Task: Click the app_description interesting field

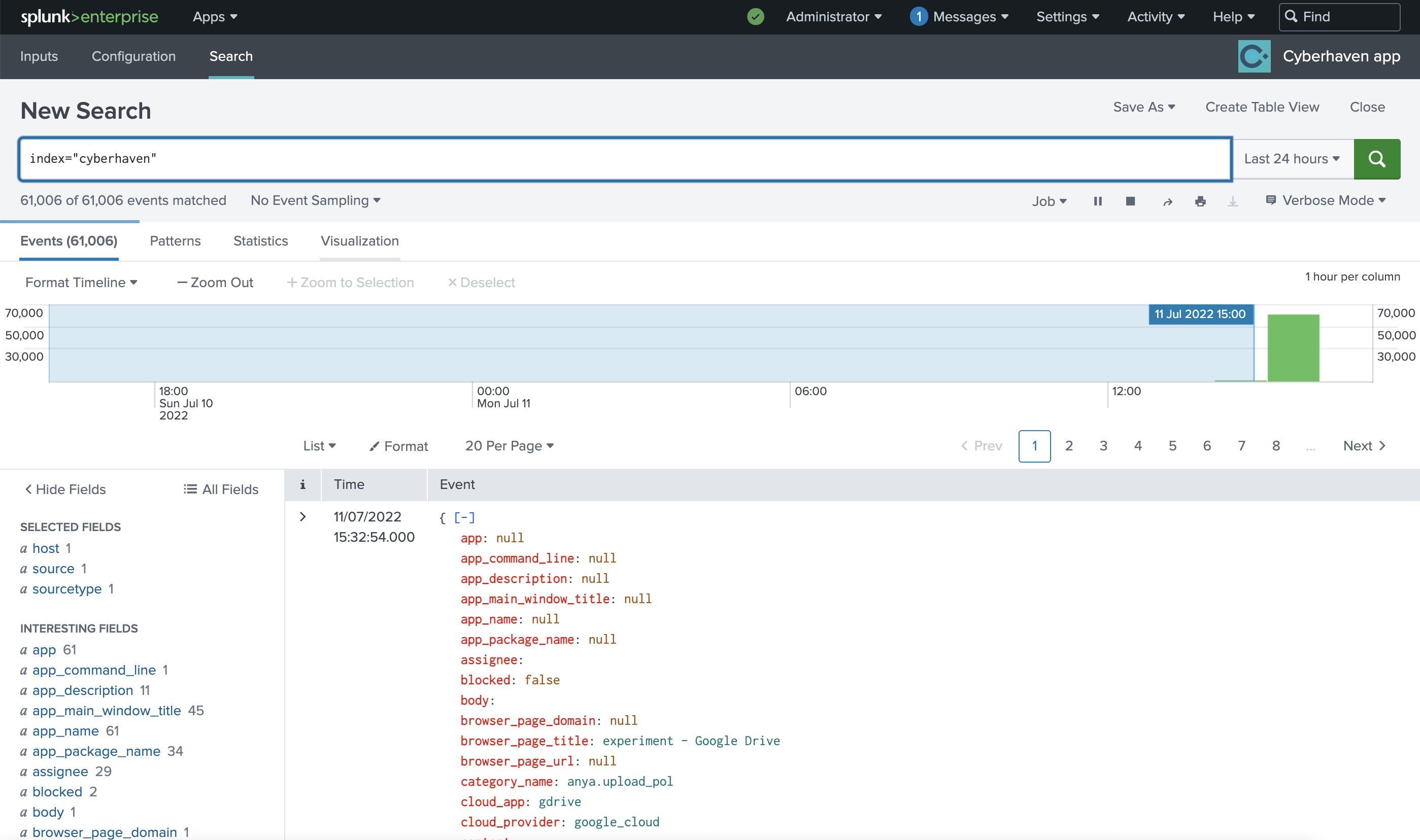Action: 83,690
